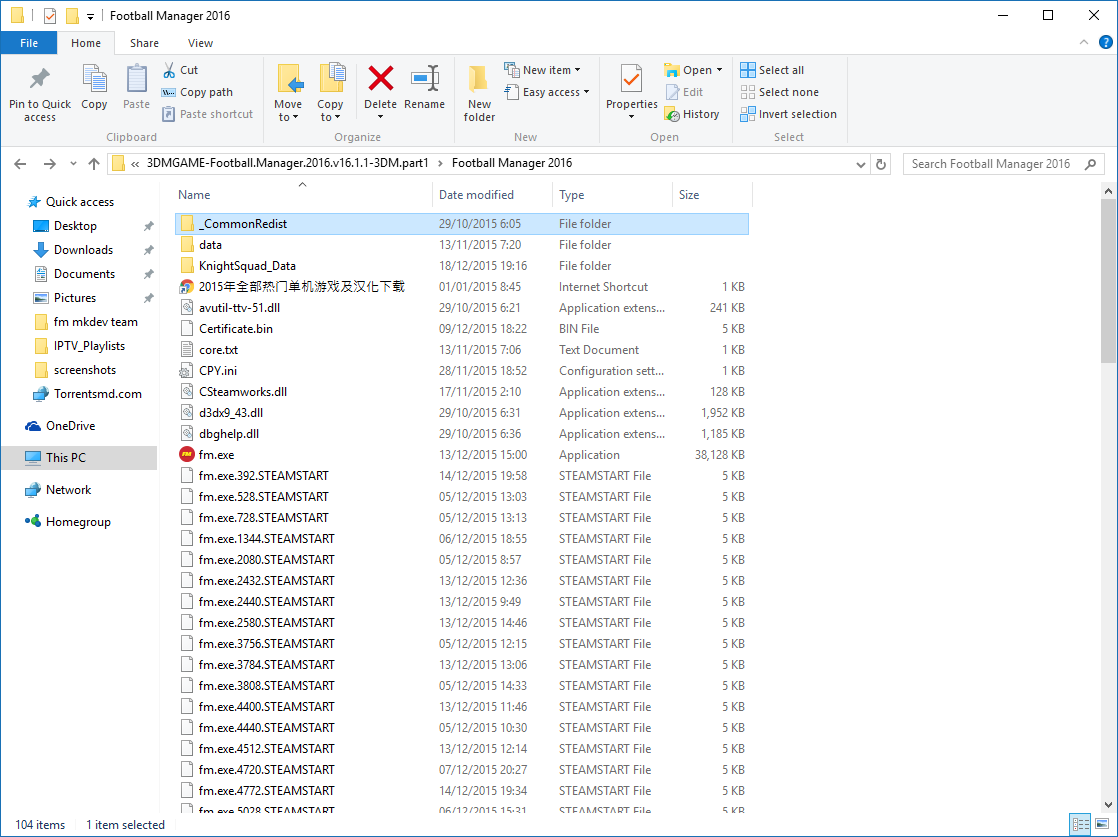Select the _CommonRedist folder
This screenshot has width=1118, height=837.
[462, 224]
